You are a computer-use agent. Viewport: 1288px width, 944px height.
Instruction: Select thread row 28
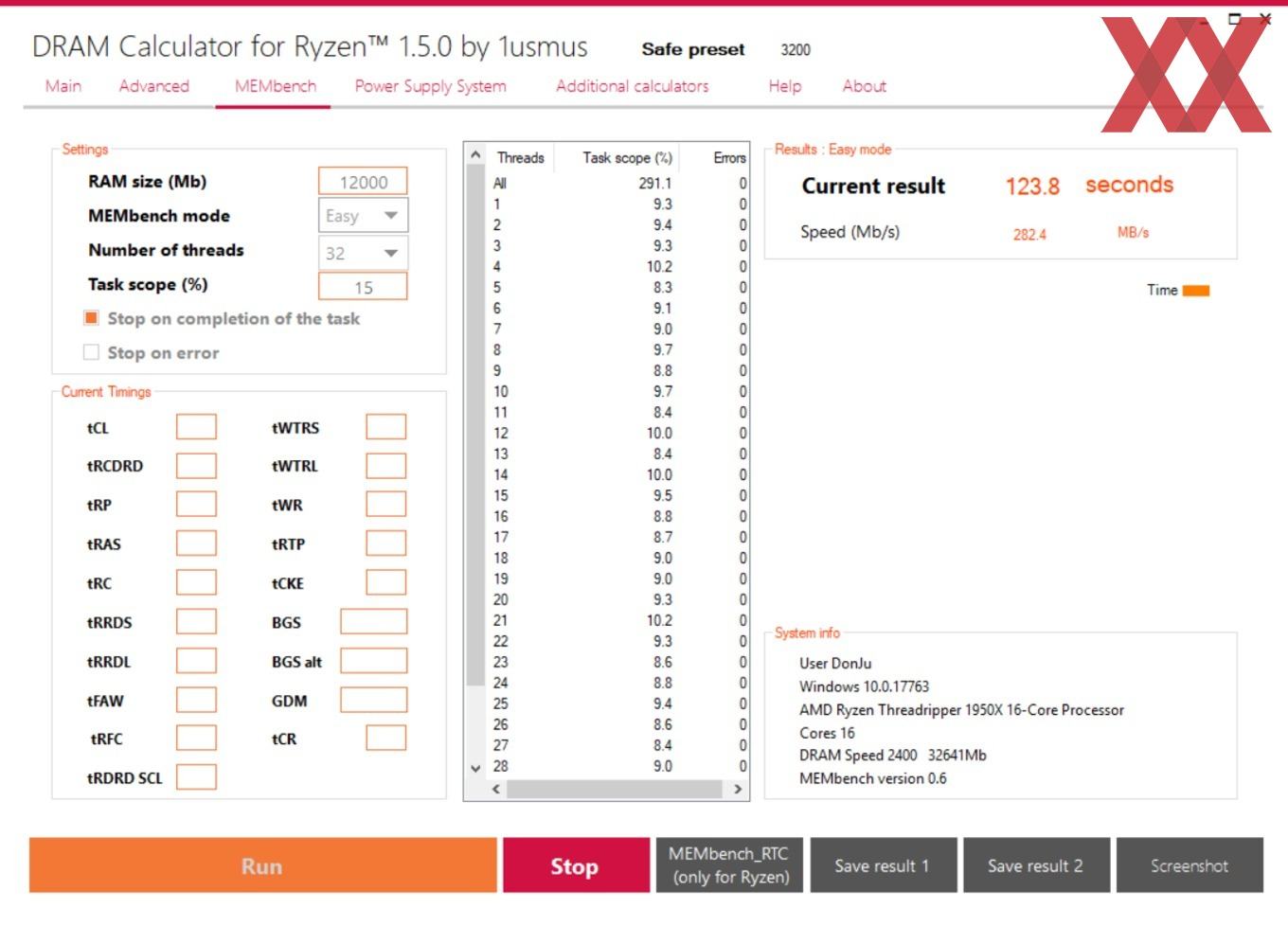point(618,767)
